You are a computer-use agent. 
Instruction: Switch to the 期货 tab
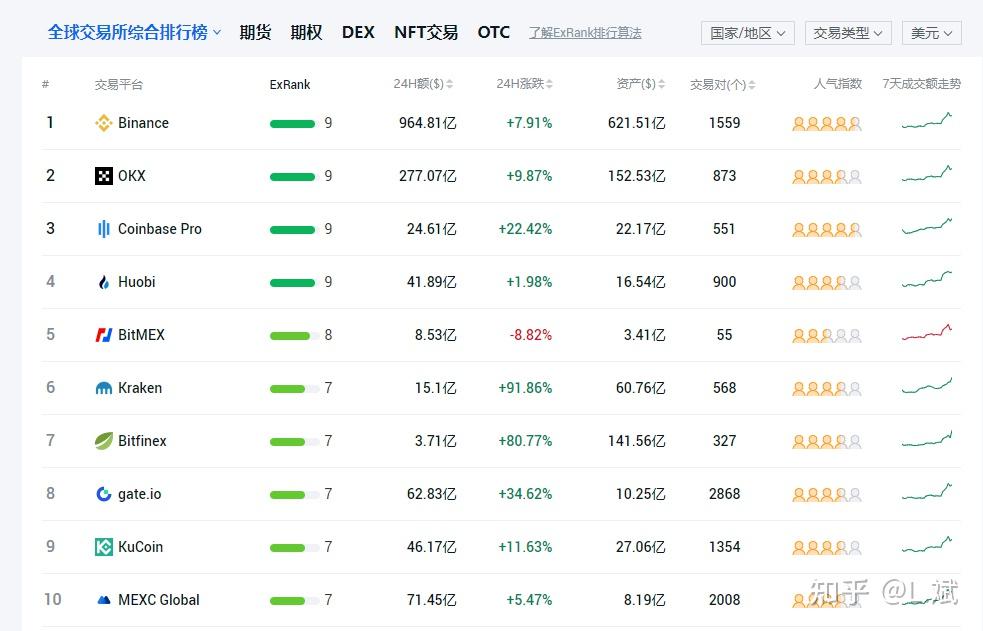(255, 32)
